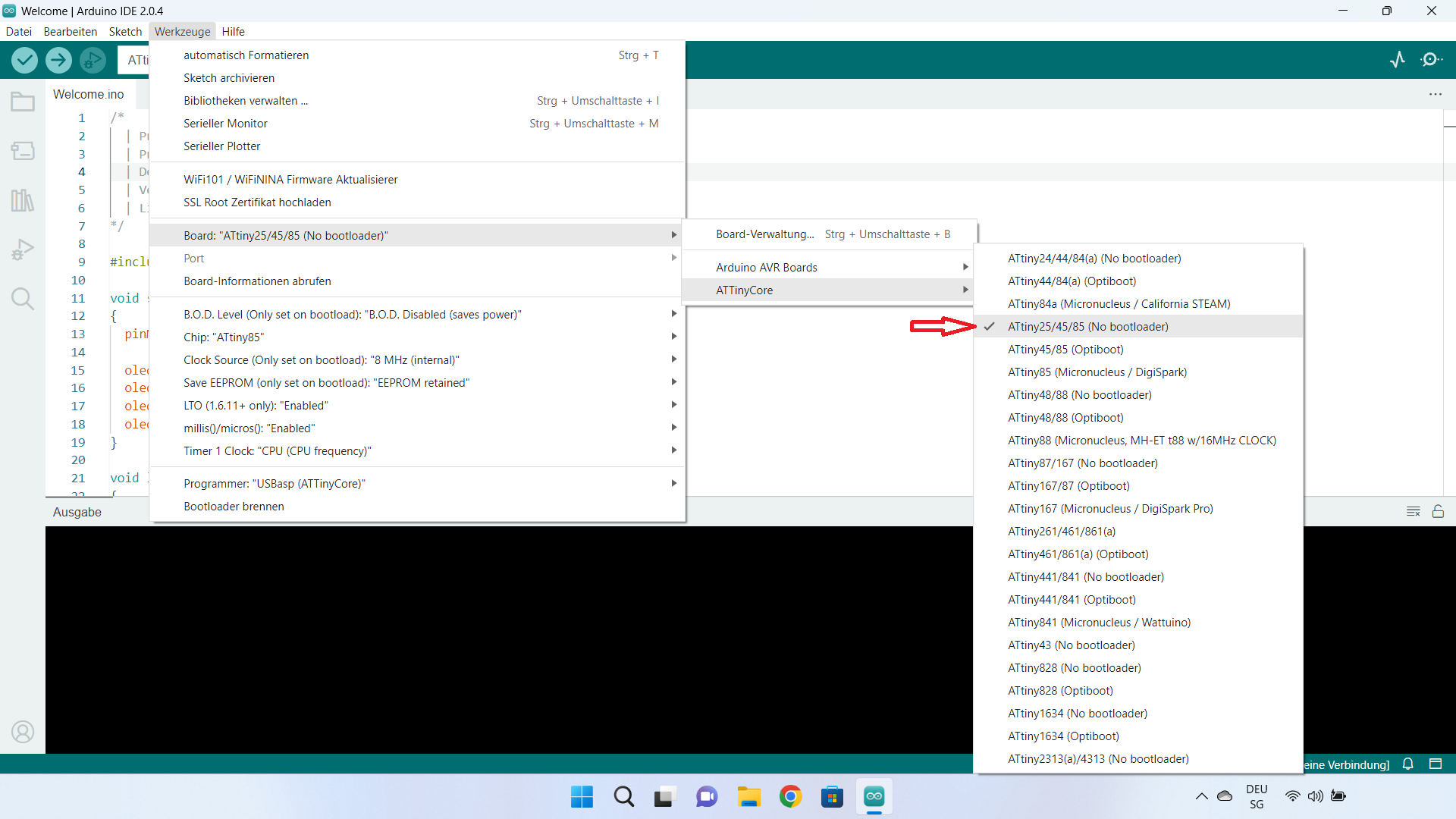This screenshot has width=1456, height=819.
Task: Open Board-Verwaltung... entry
Action: tap(764, 234)
